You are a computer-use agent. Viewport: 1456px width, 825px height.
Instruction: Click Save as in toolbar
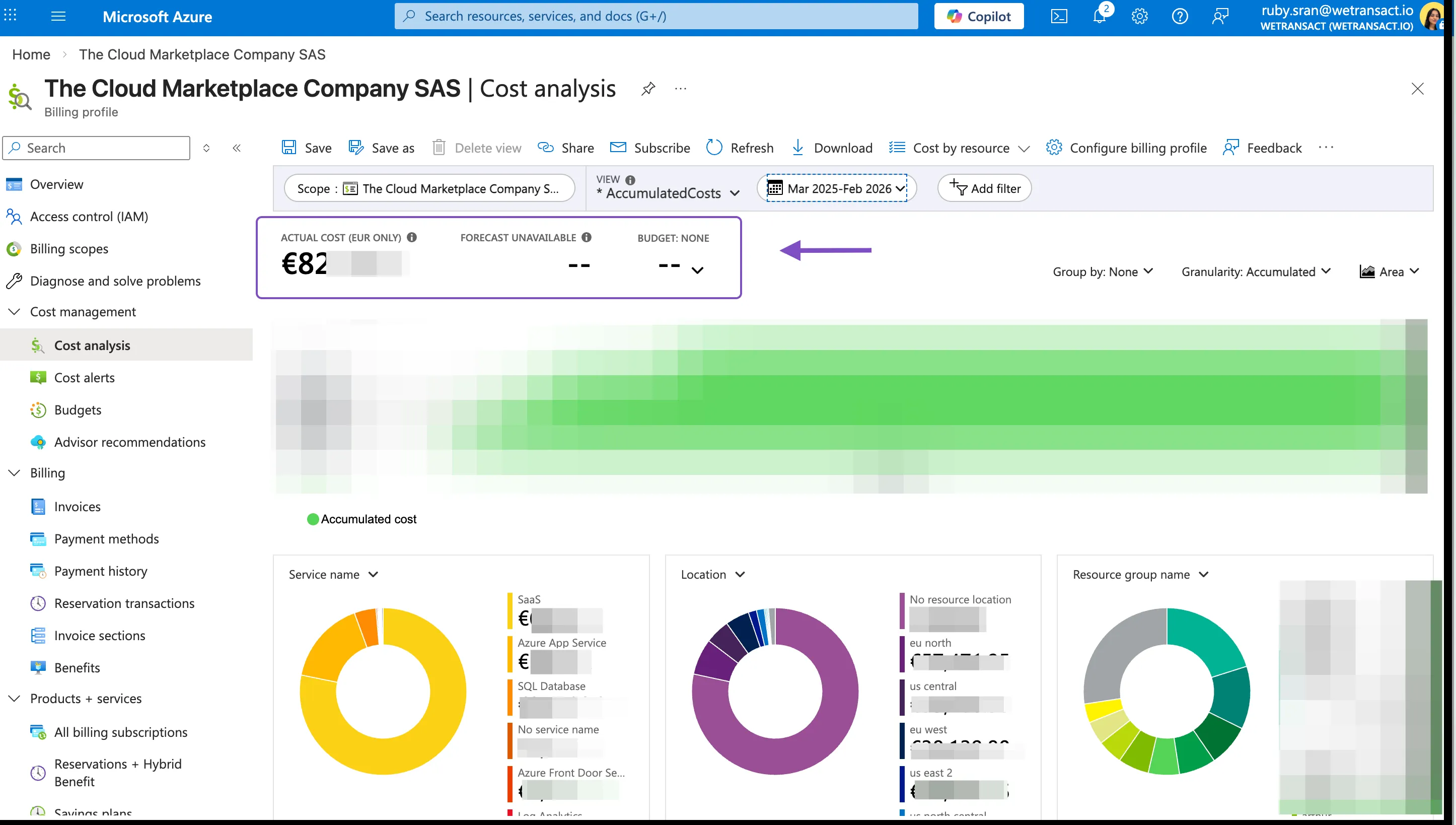381,148
